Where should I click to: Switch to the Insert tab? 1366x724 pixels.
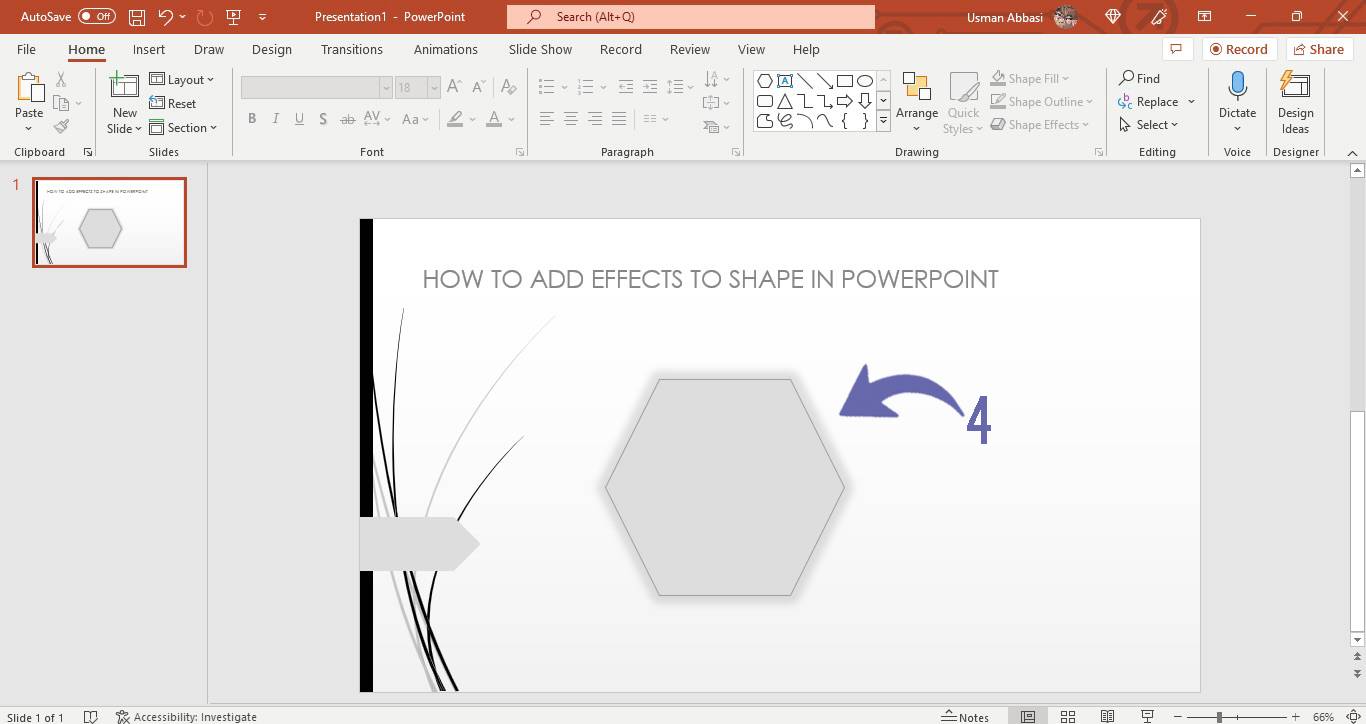tap(149, 49)
